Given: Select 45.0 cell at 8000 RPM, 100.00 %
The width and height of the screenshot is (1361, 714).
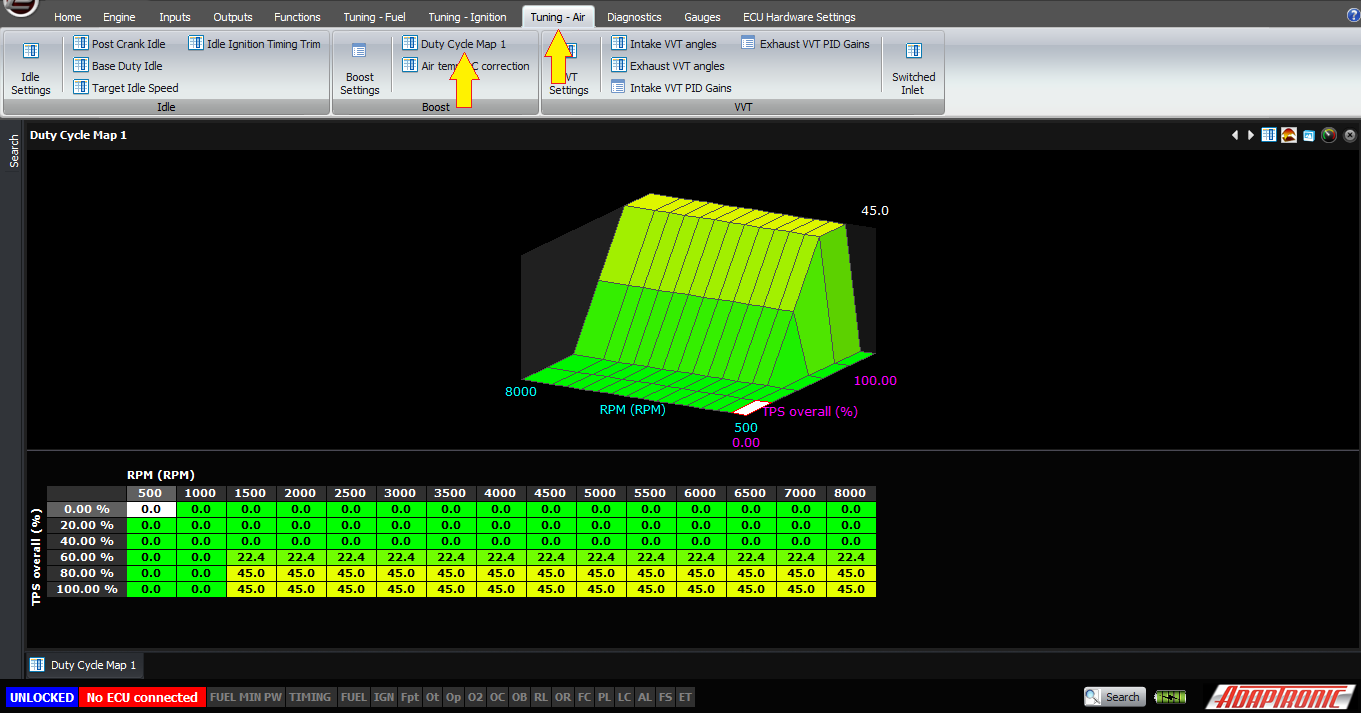Looking at the screenshot, I should (851, 589).
